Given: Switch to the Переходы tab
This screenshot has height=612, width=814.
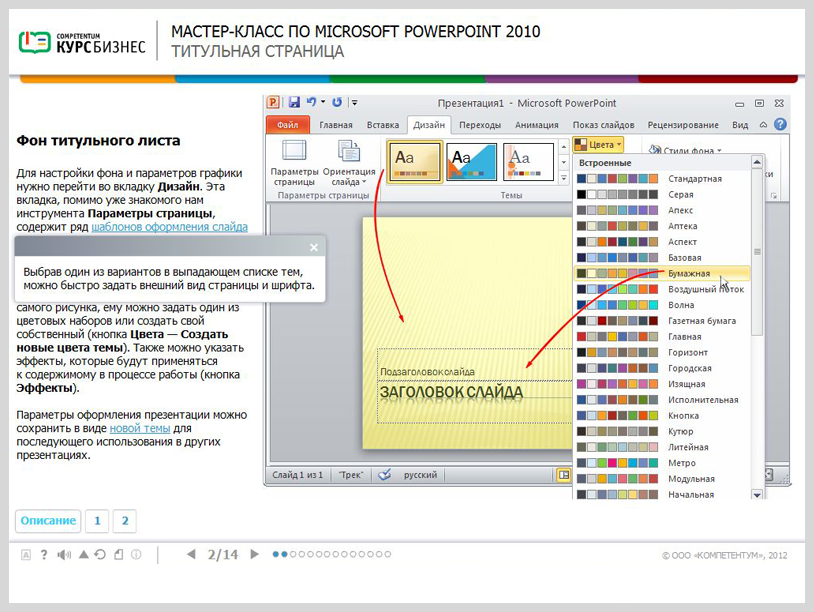Looking at the screenshot, I should [x=480, y=125].
